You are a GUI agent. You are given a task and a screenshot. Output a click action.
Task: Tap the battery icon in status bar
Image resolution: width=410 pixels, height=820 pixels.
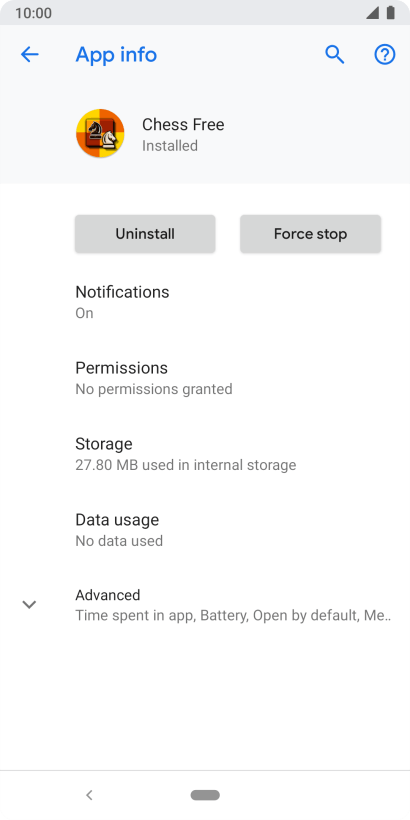click(x=391, y=13)
